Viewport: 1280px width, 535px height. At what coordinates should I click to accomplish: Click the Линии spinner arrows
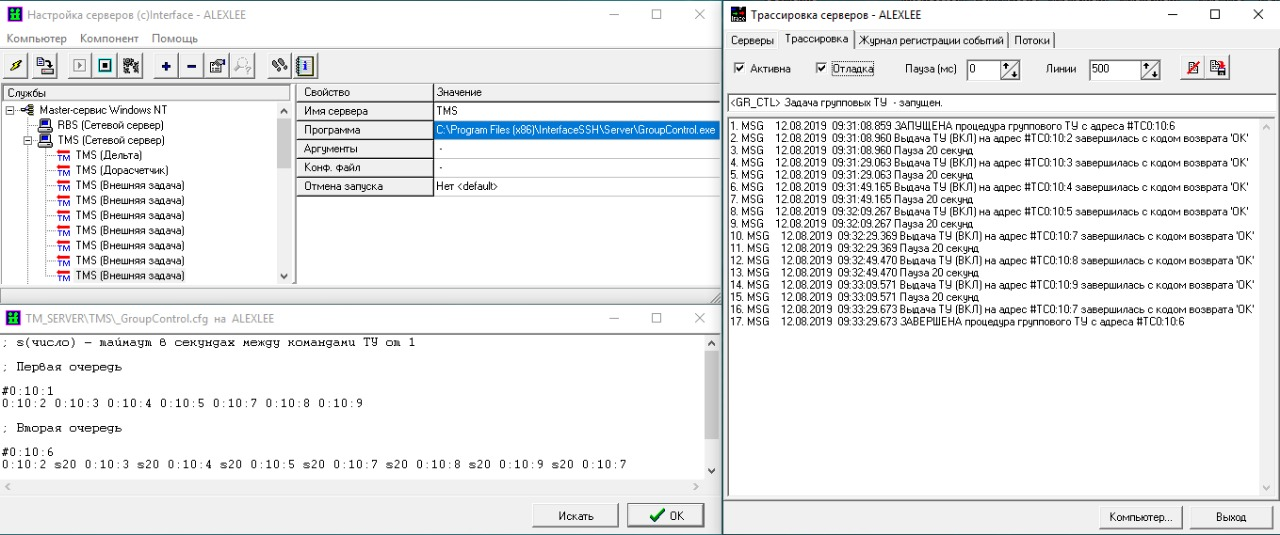click(x=1150, y=70)
